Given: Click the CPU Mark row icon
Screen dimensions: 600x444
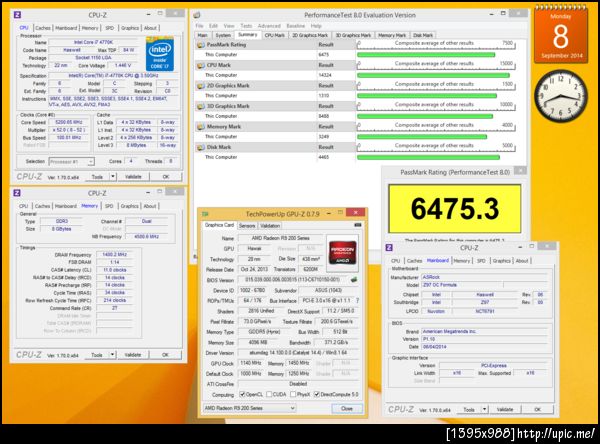Looking at the screenshot, I should coord(201,65).
